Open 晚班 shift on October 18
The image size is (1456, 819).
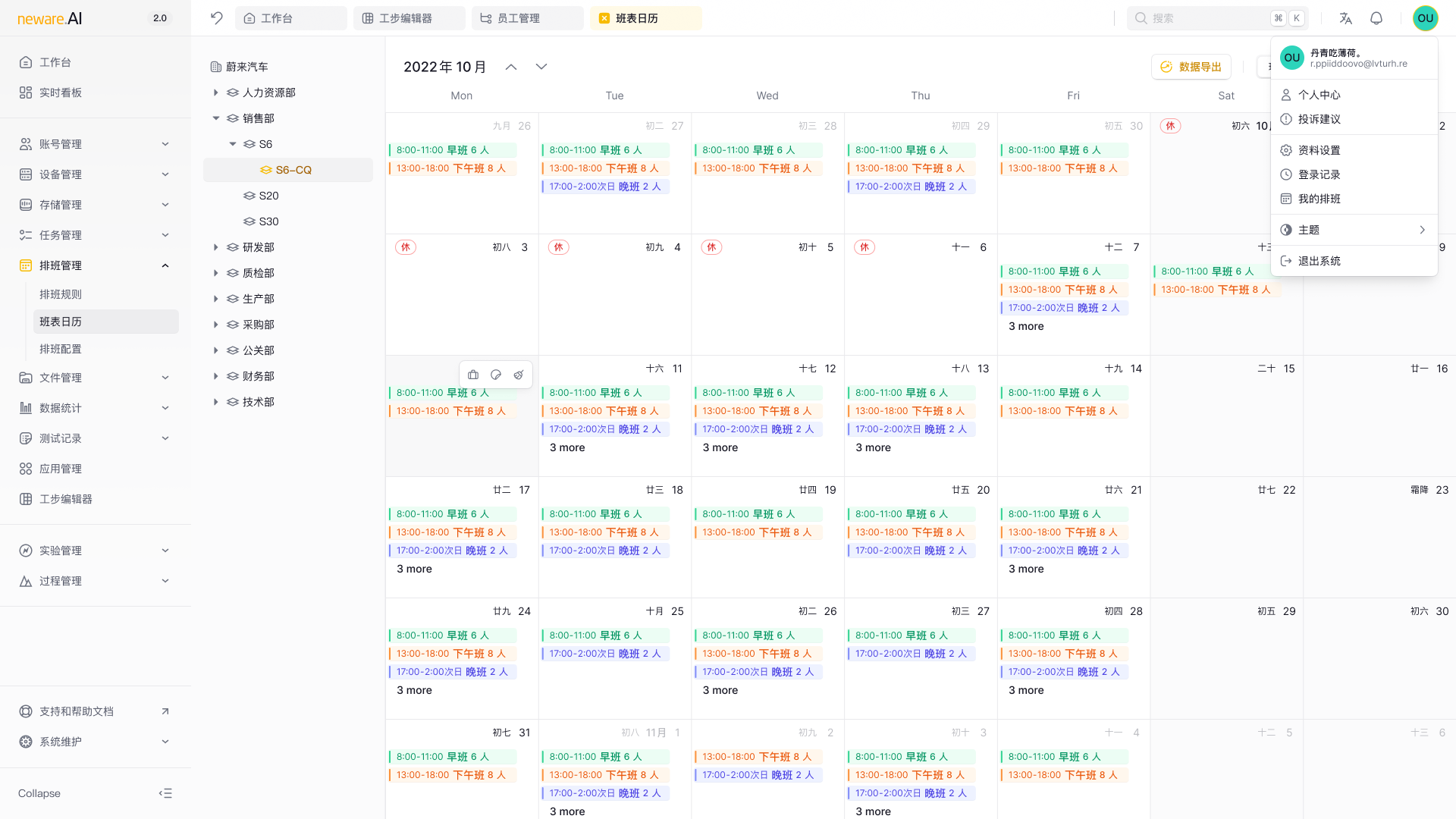605,551
